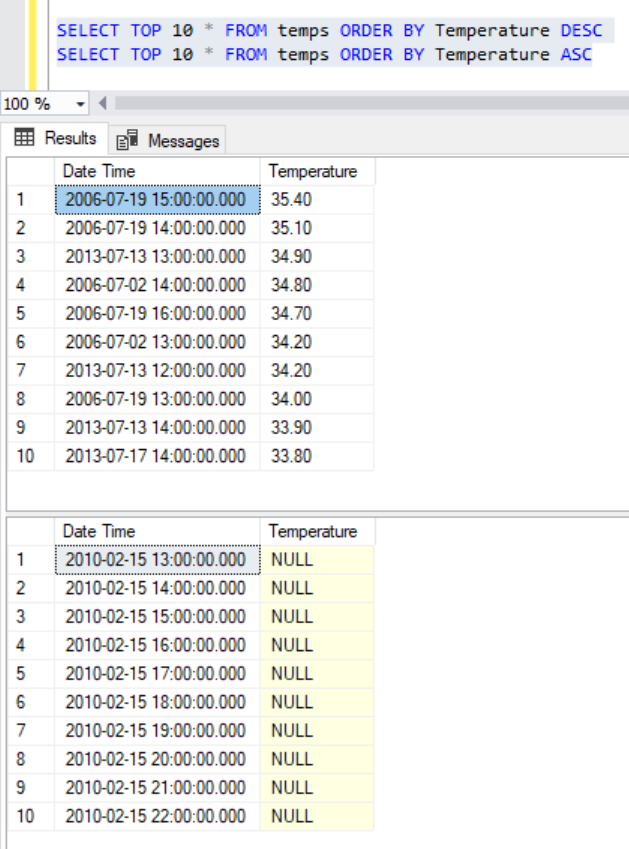
Task: Select cell 2010-02-15 17:00:00.000
Action: (157, 674)
